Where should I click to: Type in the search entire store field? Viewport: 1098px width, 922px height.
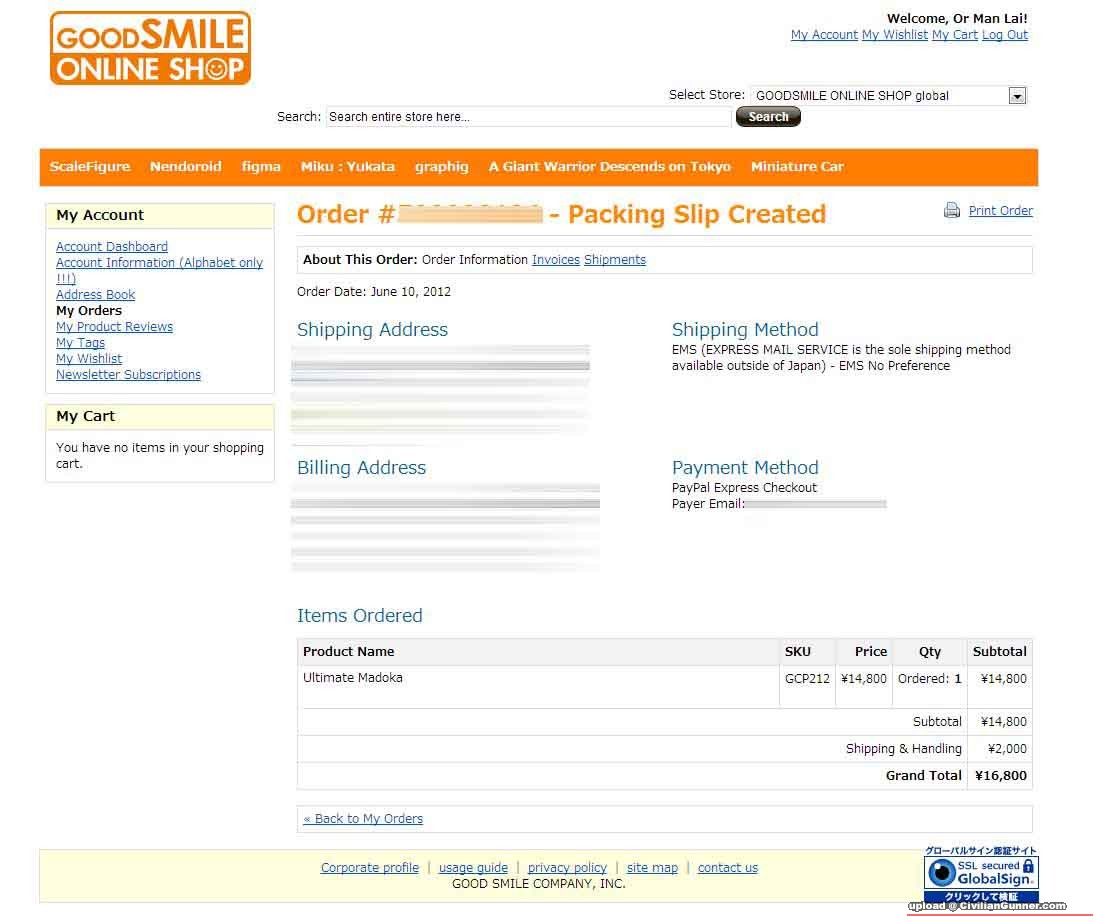[x=528, y=117]
